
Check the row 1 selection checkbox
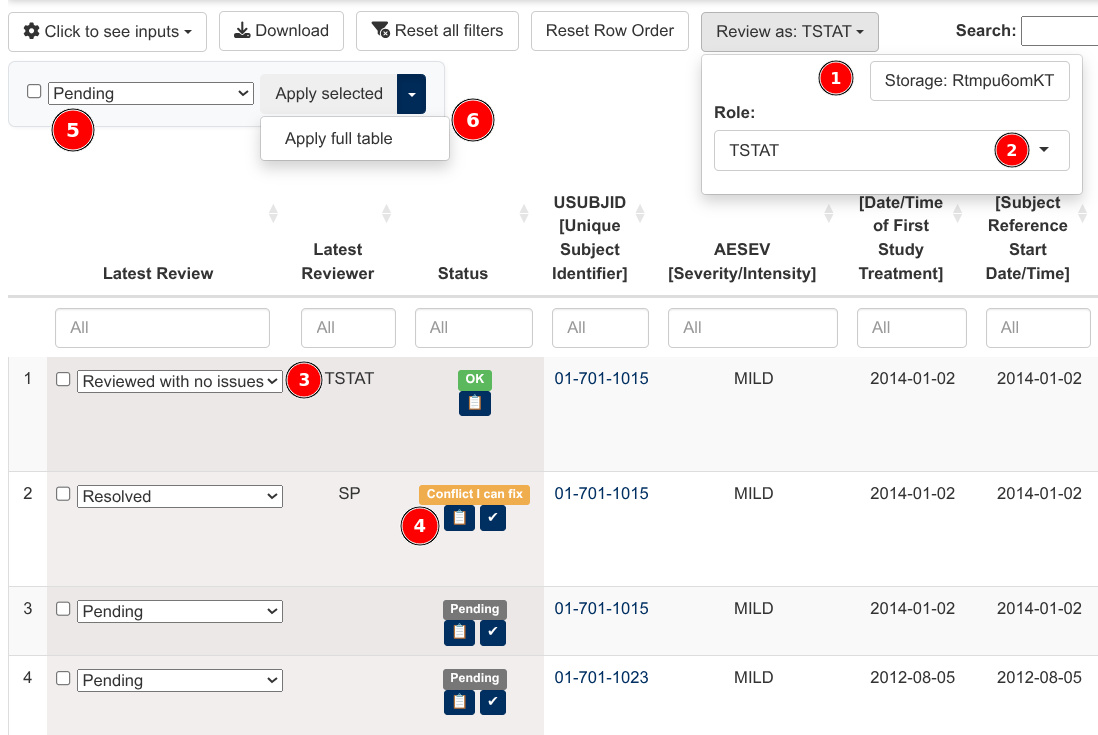[x=63, y=380]
